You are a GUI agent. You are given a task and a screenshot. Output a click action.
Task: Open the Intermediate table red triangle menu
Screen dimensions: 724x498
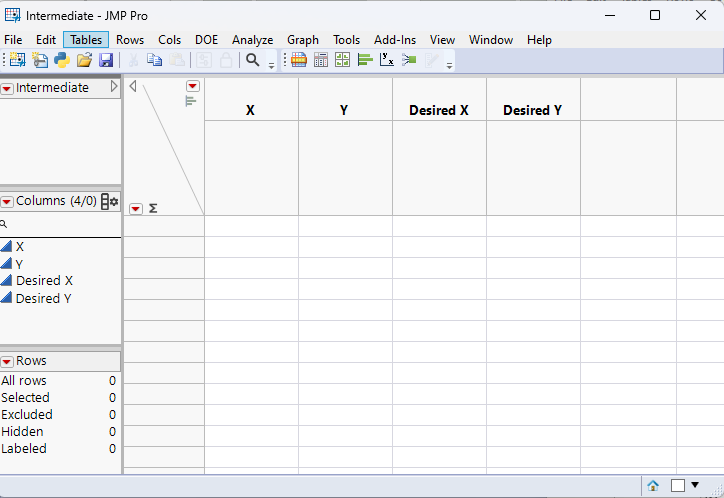click(x=7, y=88)
